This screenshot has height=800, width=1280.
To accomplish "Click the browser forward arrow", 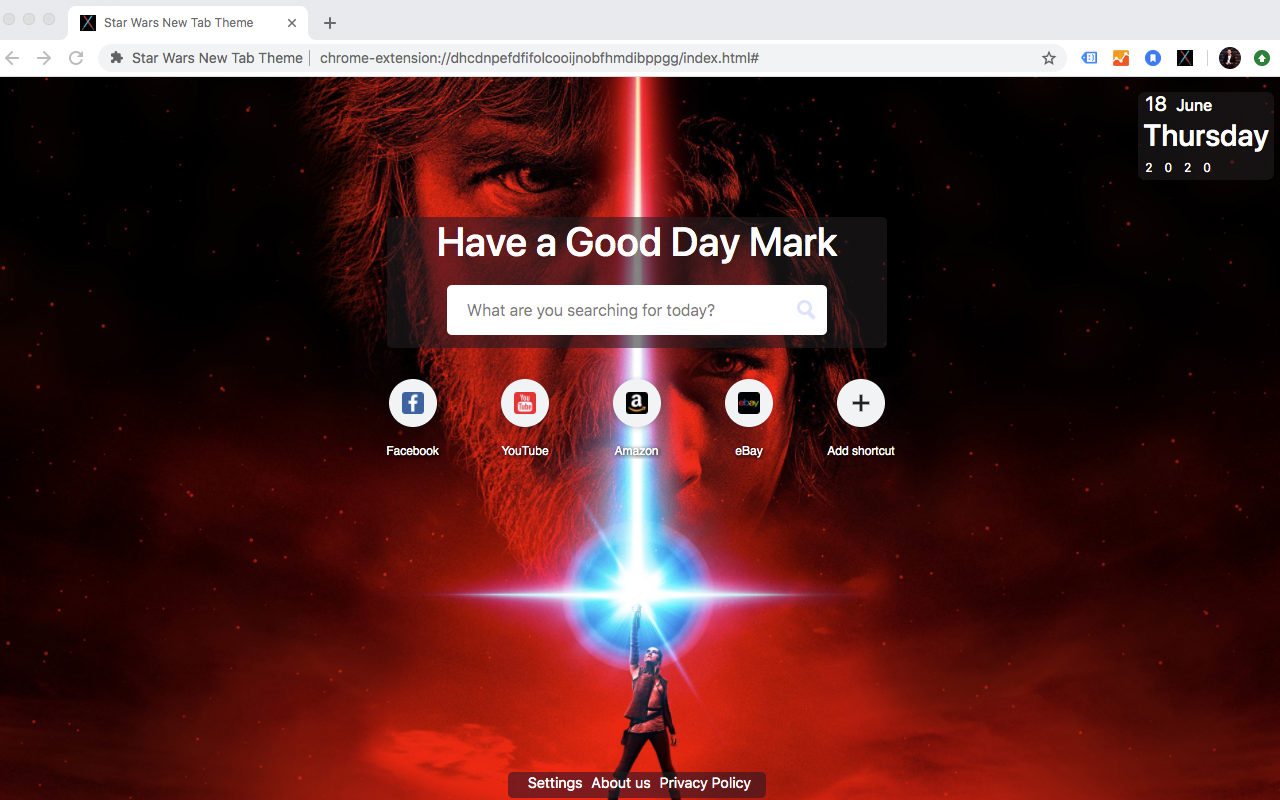I will point(44,58).
